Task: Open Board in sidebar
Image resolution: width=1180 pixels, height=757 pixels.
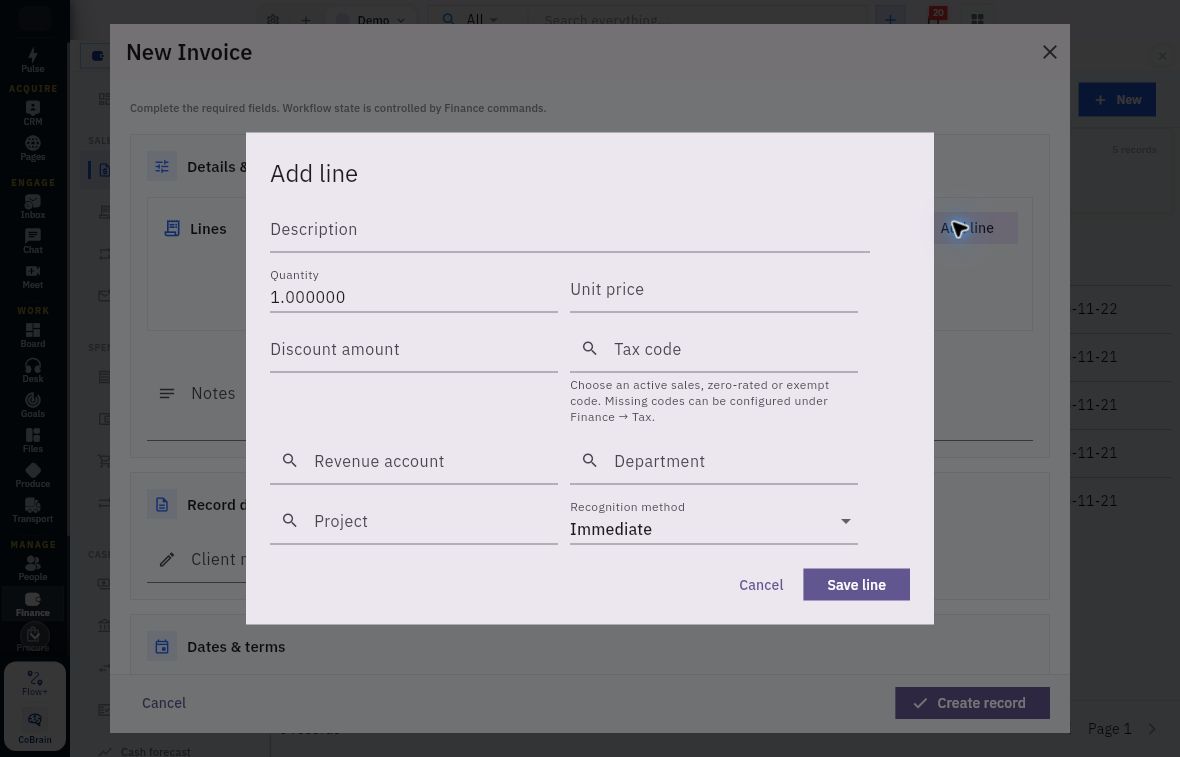Action: (32, 335)
